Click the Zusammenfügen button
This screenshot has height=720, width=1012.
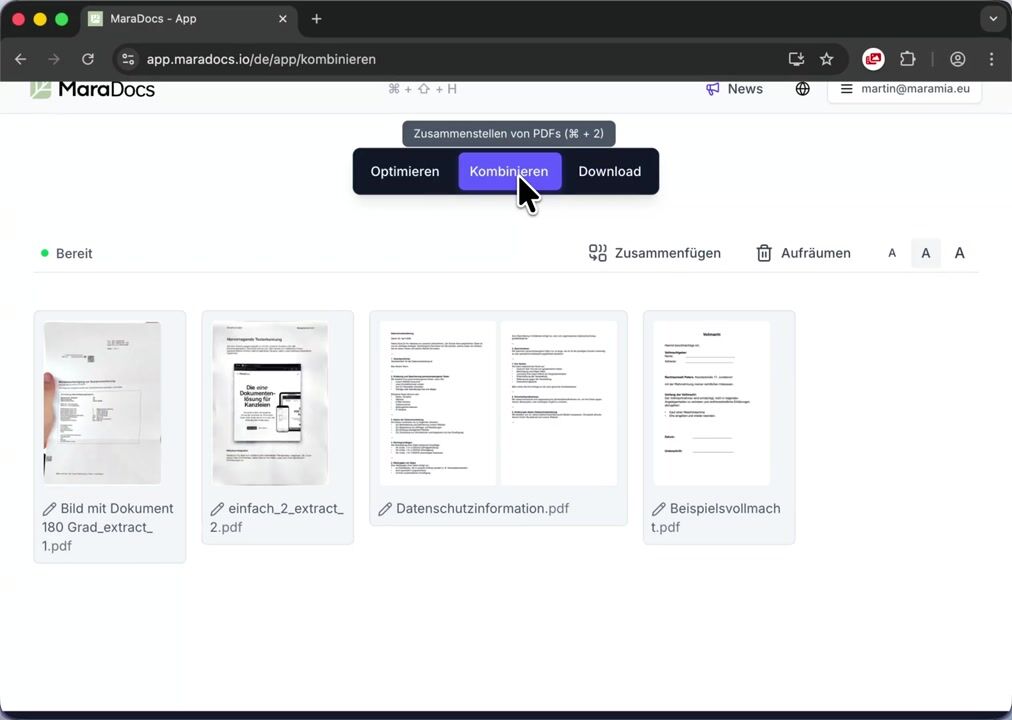pos(655,253)
